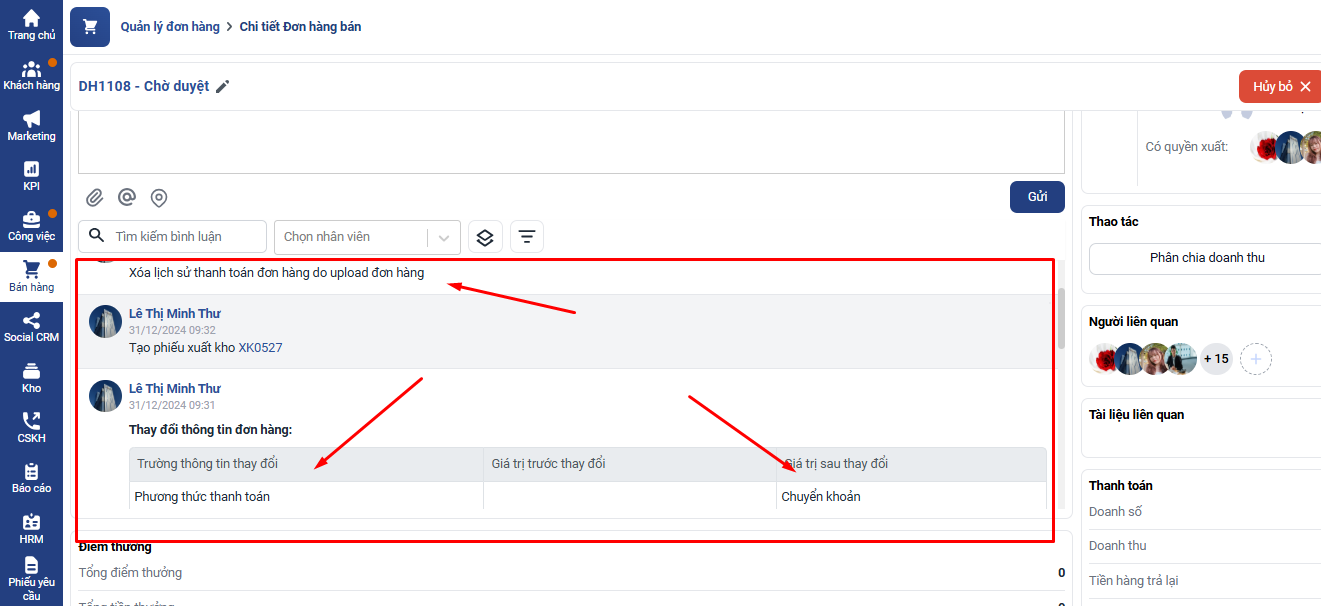Viewport: 1321px width, 606px height.
Task: Click the Hủy bỏ cancel button
Action: pos(1280,87)
